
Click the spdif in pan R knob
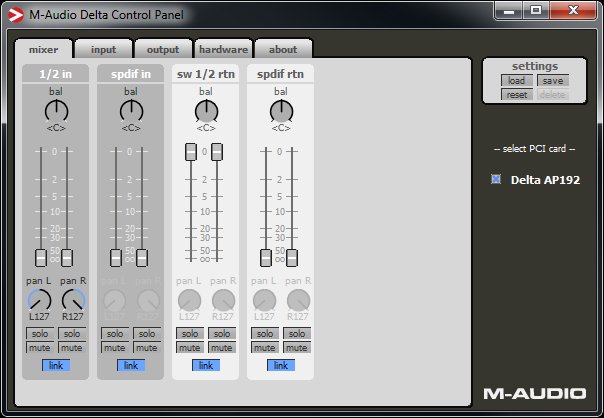148,300
